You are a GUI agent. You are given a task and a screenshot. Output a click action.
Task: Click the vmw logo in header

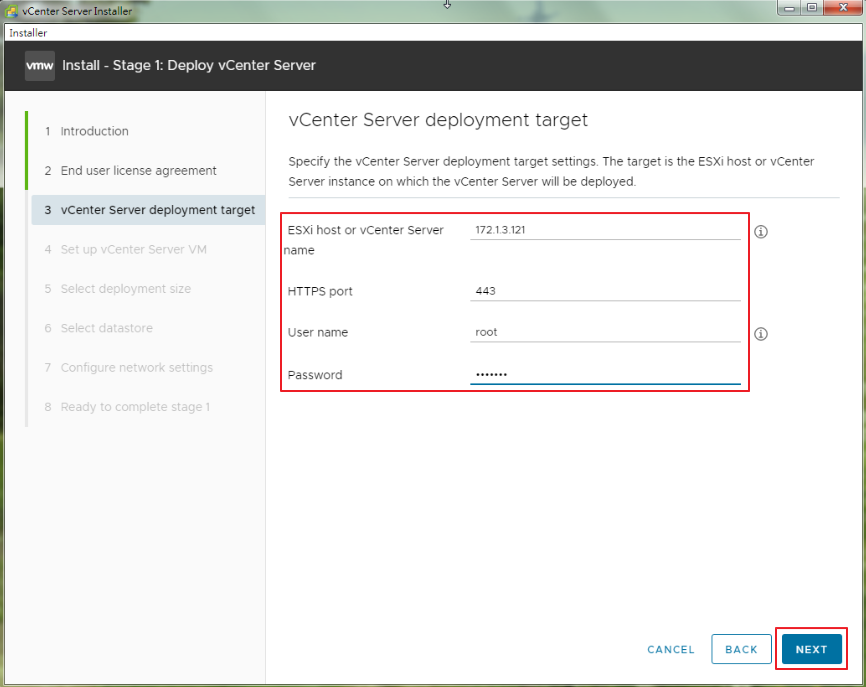[40, 66]
